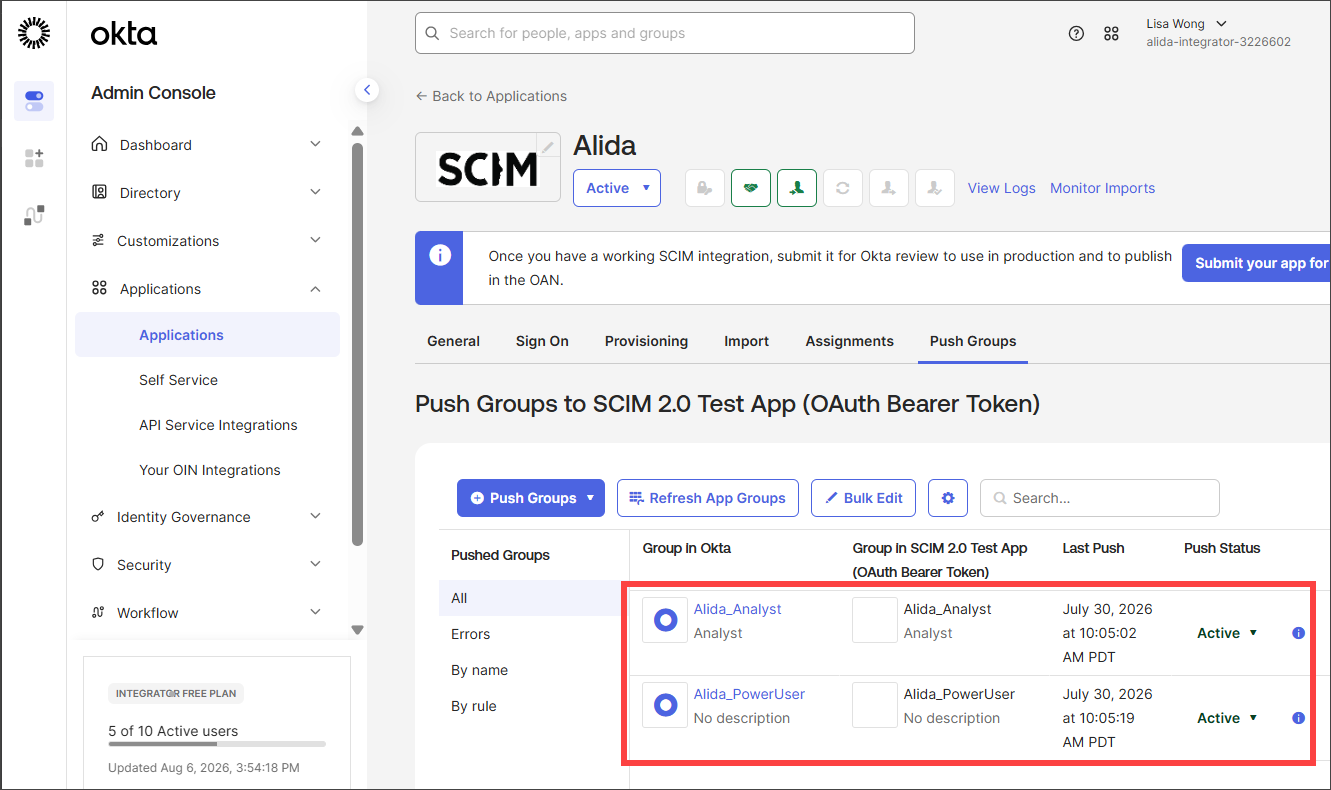The width and height of the screenshot is (1331, 790).
Task: Click the green user push icon
Action: 797,188
